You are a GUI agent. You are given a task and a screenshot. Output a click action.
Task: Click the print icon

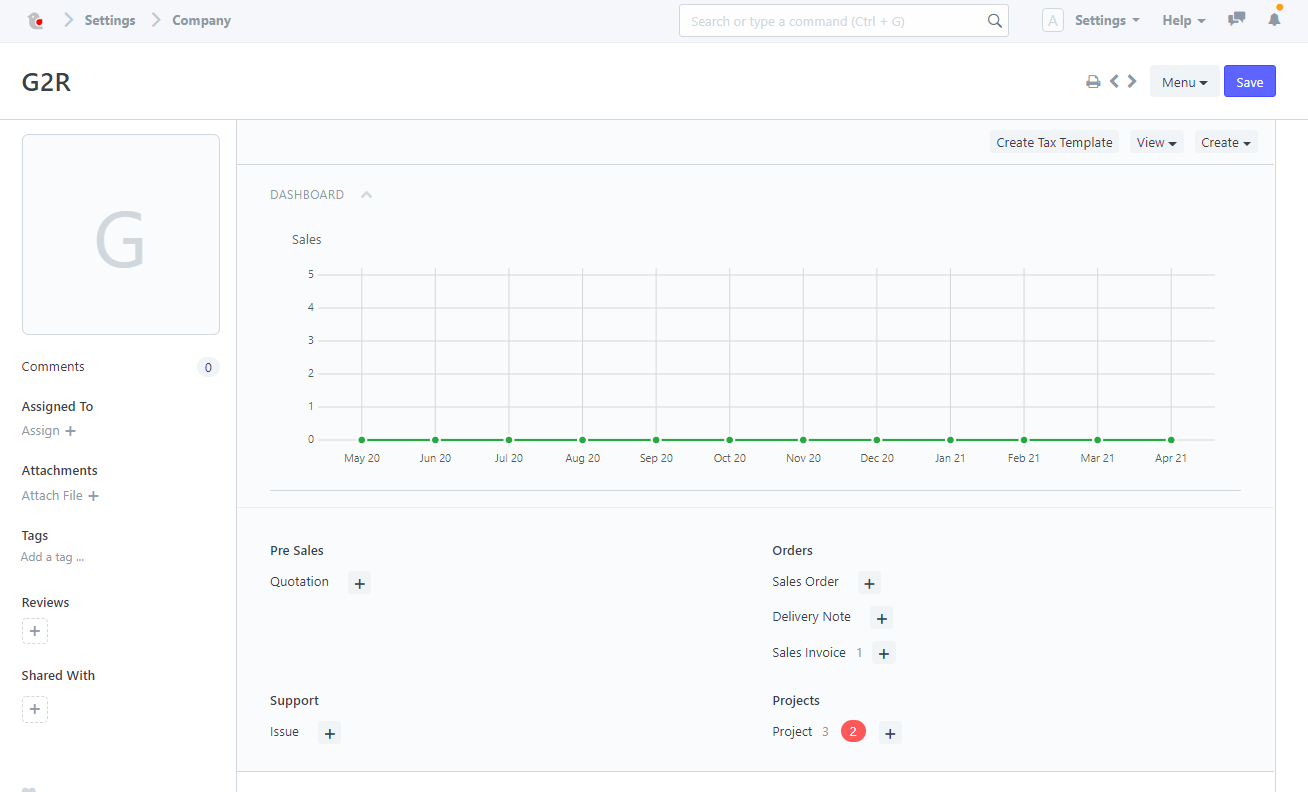click(x=1093, y=82)
